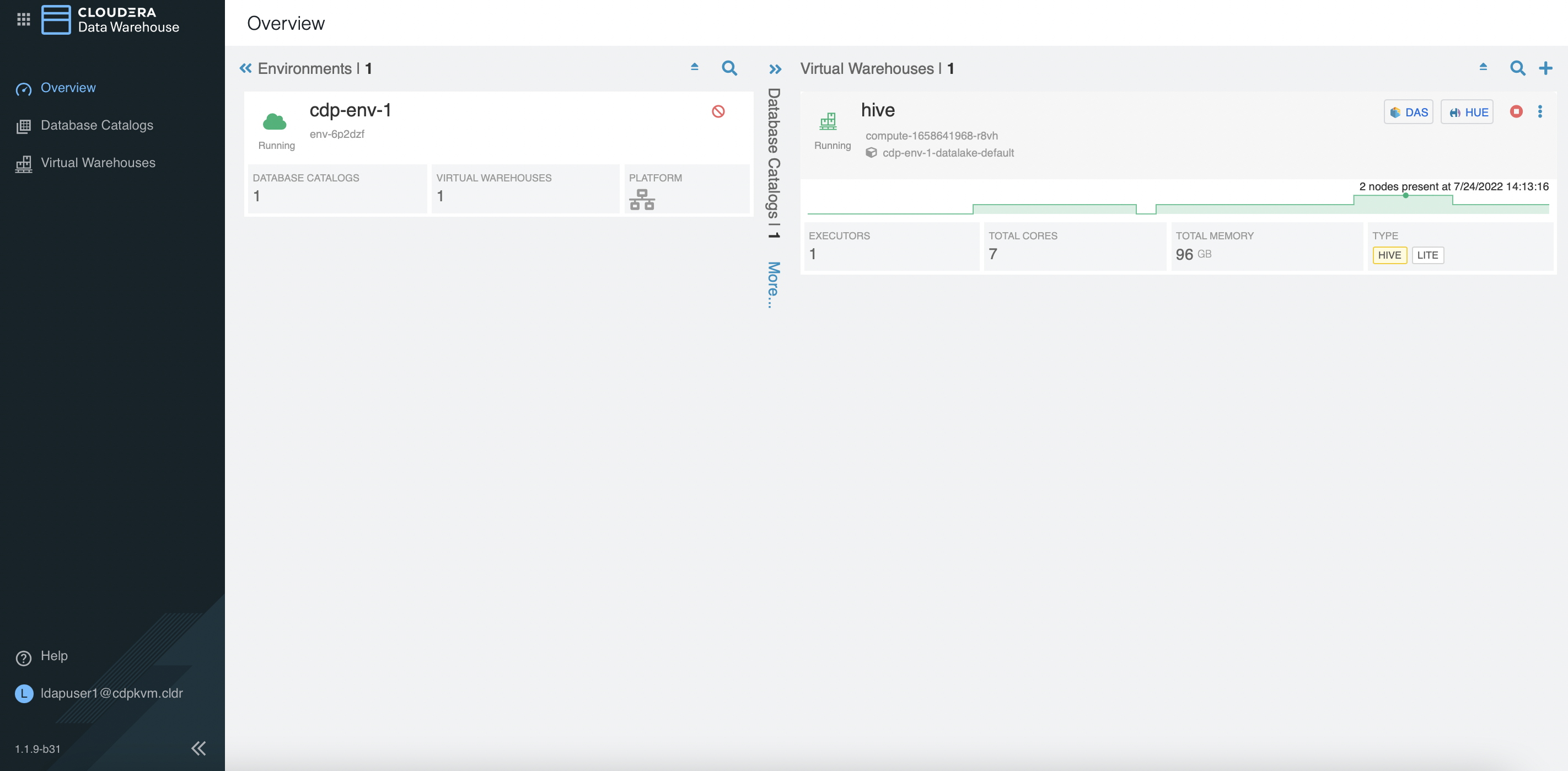Click the Cloudera Data Warehouse logo
The width and height of the screenshot is (1568, 771).
pyautogui.click(x=56, y=19)
